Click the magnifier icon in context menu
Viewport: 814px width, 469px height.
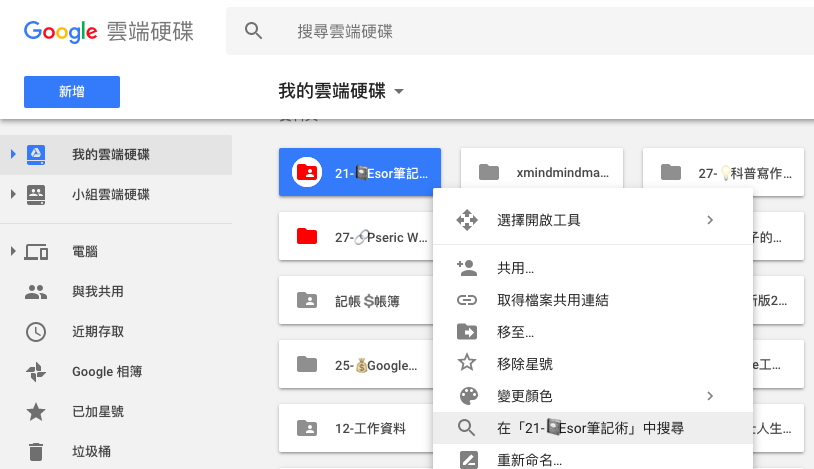467,428
